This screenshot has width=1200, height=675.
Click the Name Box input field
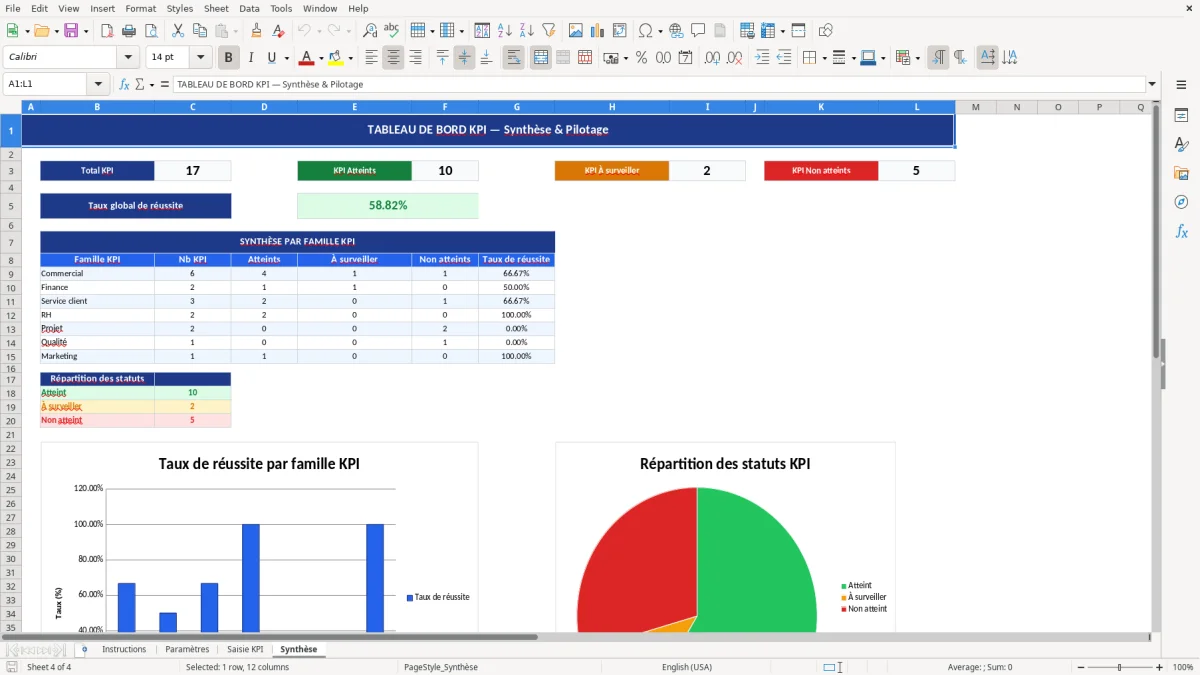(46, 84)
